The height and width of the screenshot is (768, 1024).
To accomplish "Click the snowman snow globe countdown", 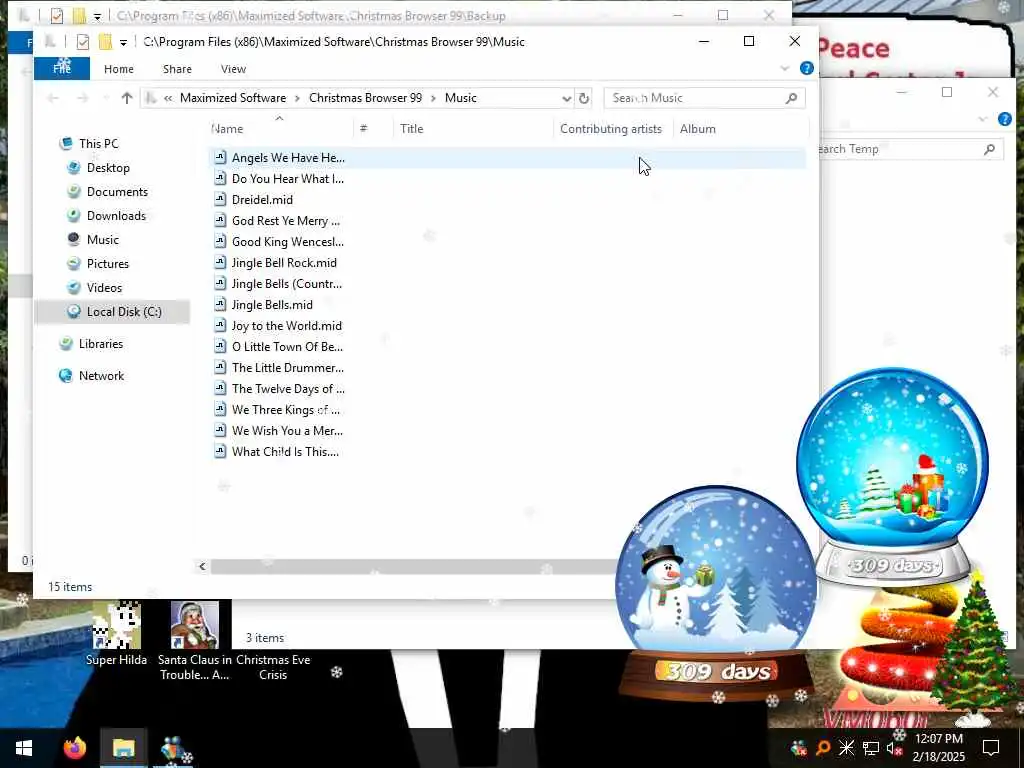I will (716, 591).
